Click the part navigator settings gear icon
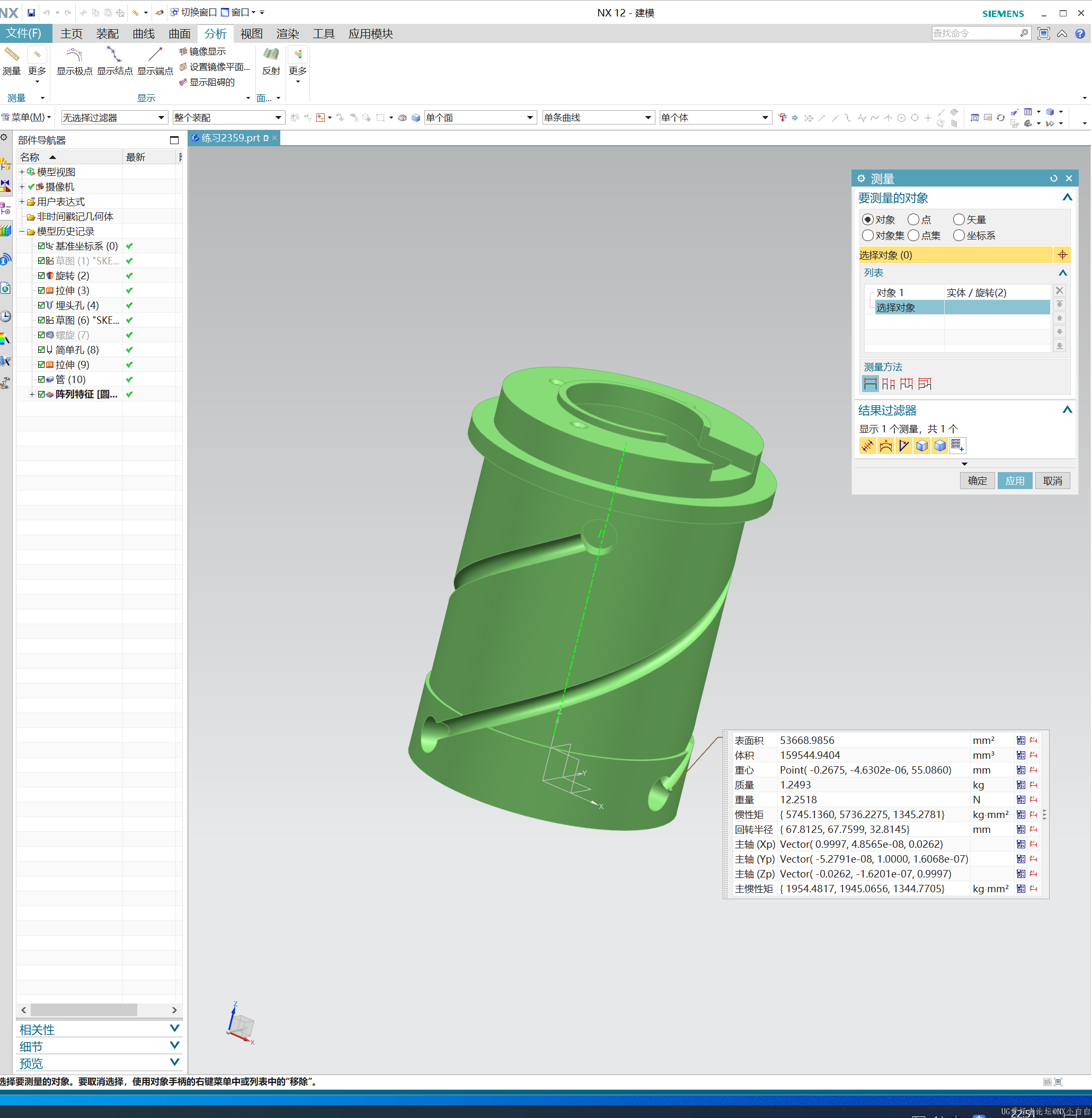The width and height of the screenshot is (1092, 1118). 4,138
